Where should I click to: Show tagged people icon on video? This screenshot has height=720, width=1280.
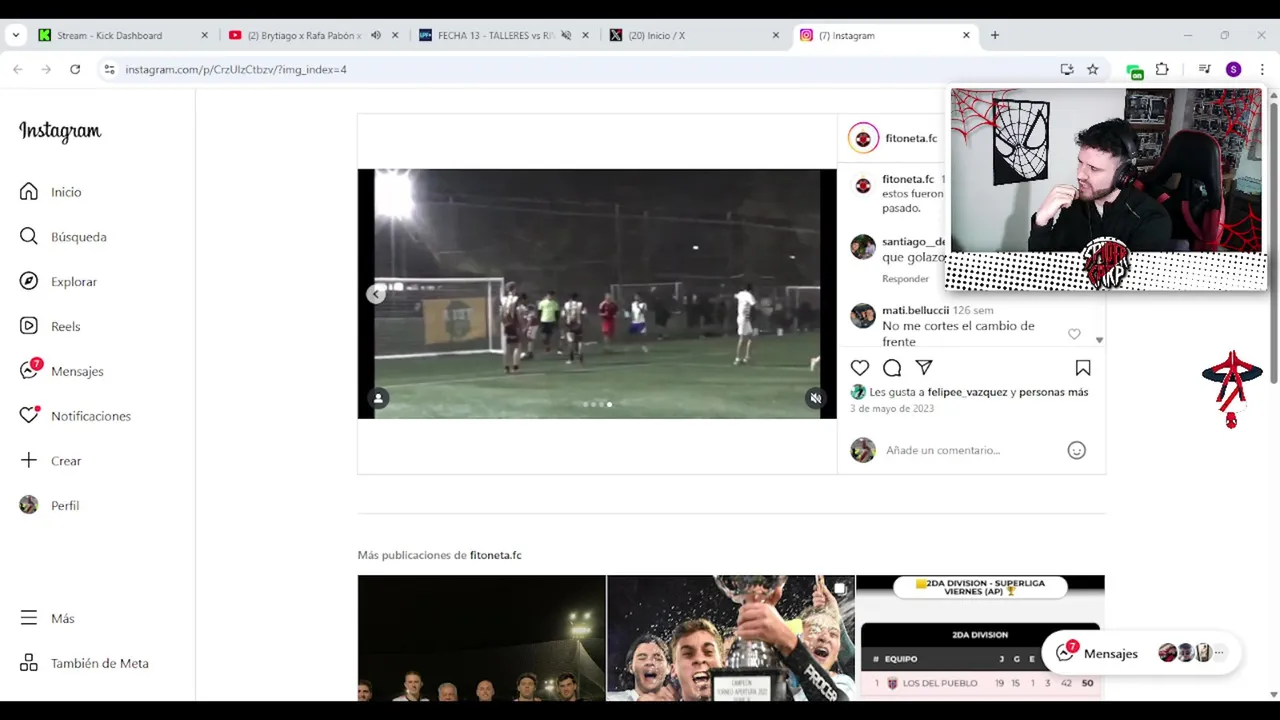tap(378, 398)
